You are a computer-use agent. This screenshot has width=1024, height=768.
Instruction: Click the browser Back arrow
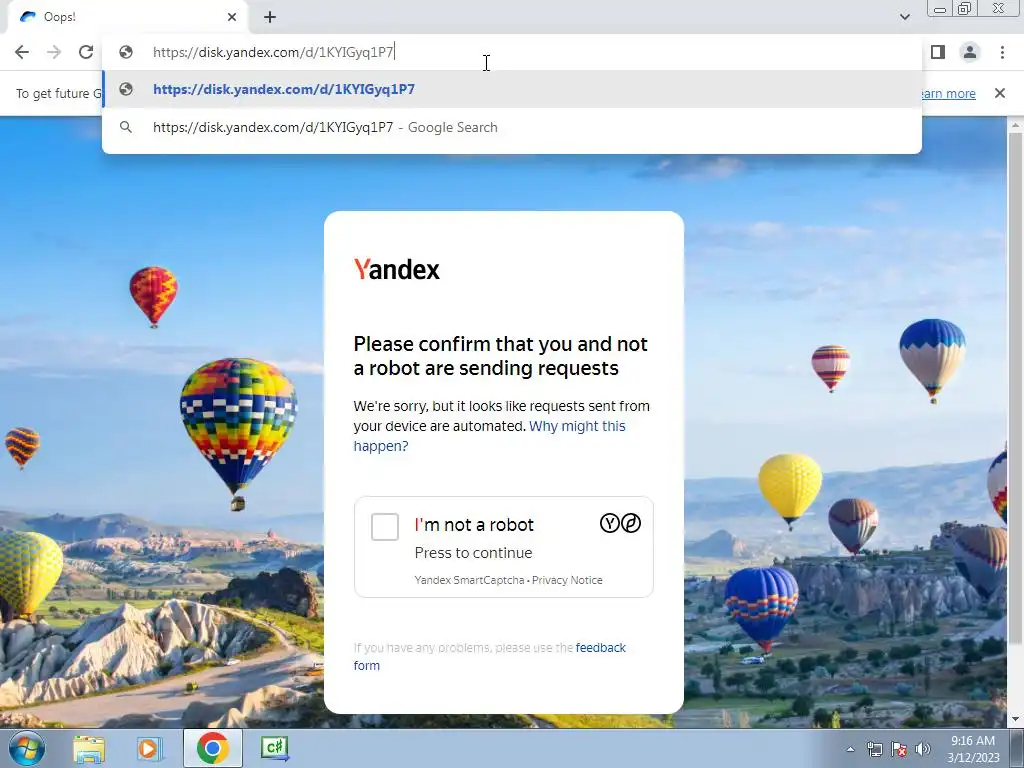tap(22, 52)
